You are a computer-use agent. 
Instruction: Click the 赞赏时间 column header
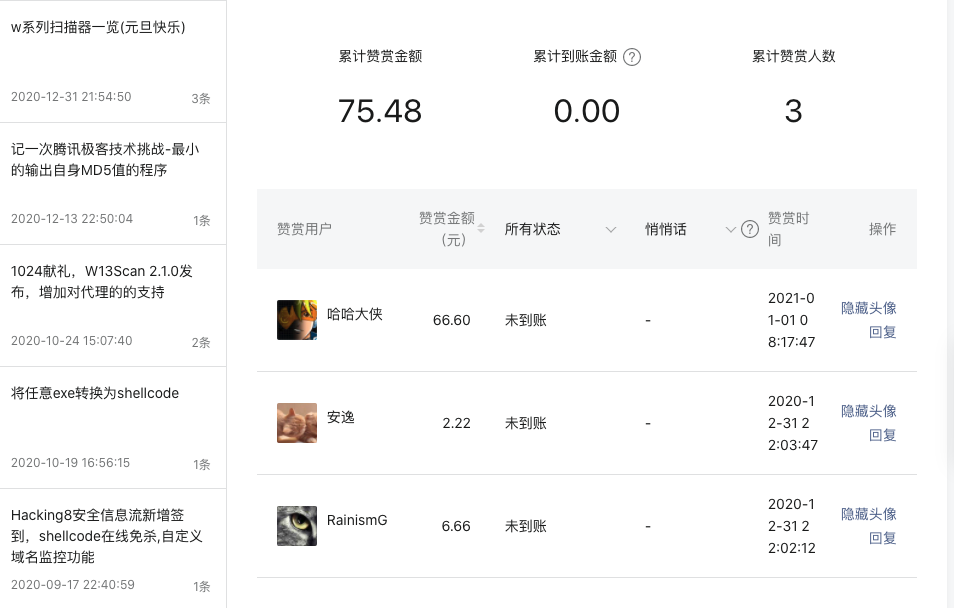[x=789, y=229]
